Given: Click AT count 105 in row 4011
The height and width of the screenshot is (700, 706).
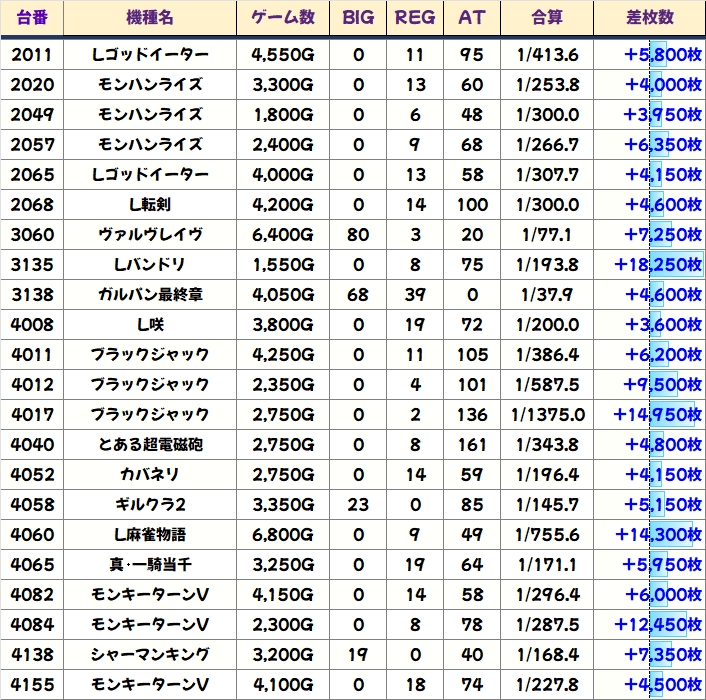Looking at the screenshot, I should (x=472, y=355).
